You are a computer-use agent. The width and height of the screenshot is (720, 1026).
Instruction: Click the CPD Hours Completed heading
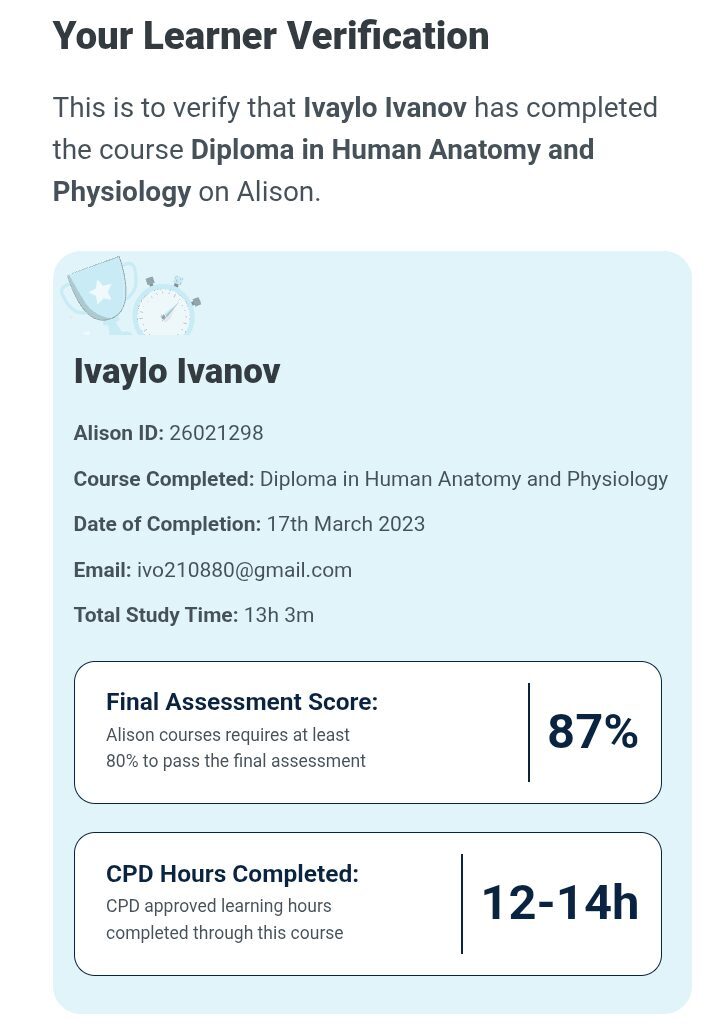tap(232, 873)
